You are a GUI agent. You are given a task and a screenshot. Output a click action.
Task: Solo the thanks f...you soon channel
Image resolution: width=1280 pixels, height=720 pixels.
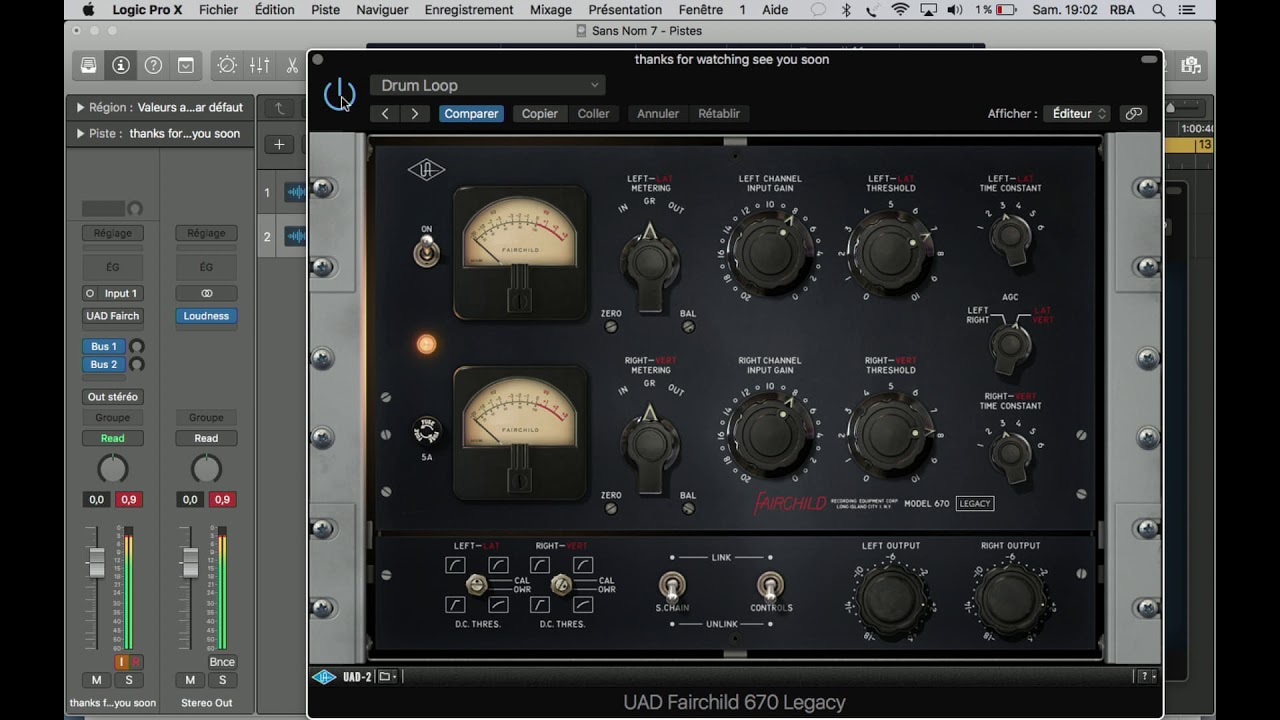[128, 680]
